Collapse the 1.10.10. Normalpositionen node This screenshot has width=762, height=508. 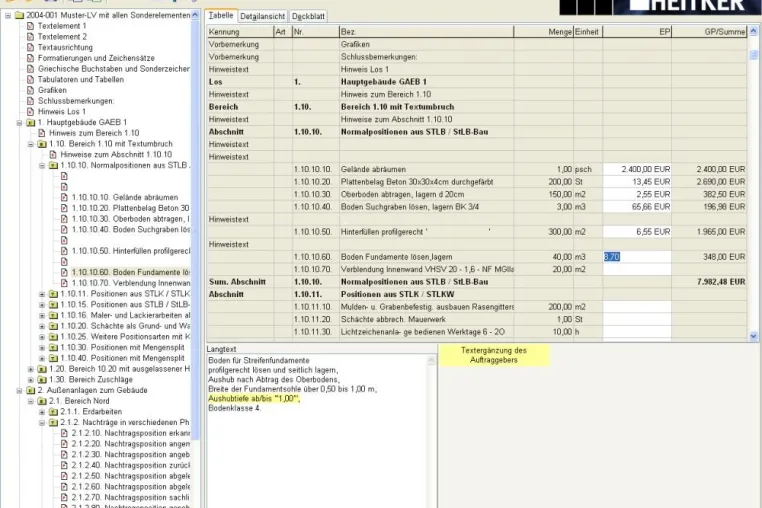point(42,165)
